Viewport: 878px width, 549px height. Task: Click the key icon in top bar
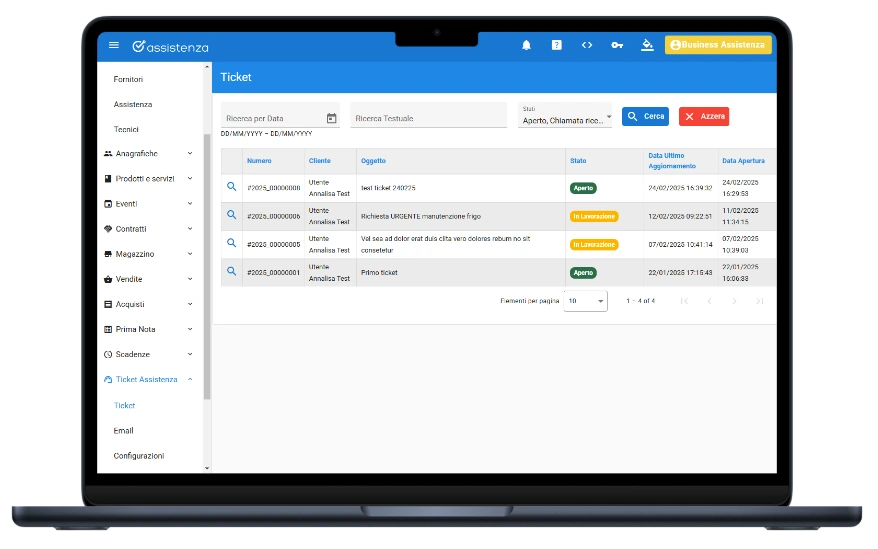point(617,45)
